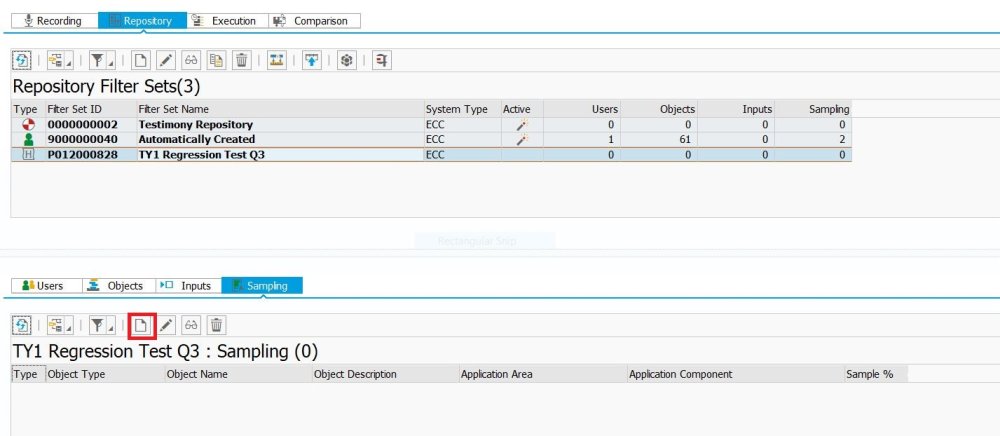Screen dimensions: 1000x436
Task: Click the layout icon in Sampling toolbar
Action: 56,326
